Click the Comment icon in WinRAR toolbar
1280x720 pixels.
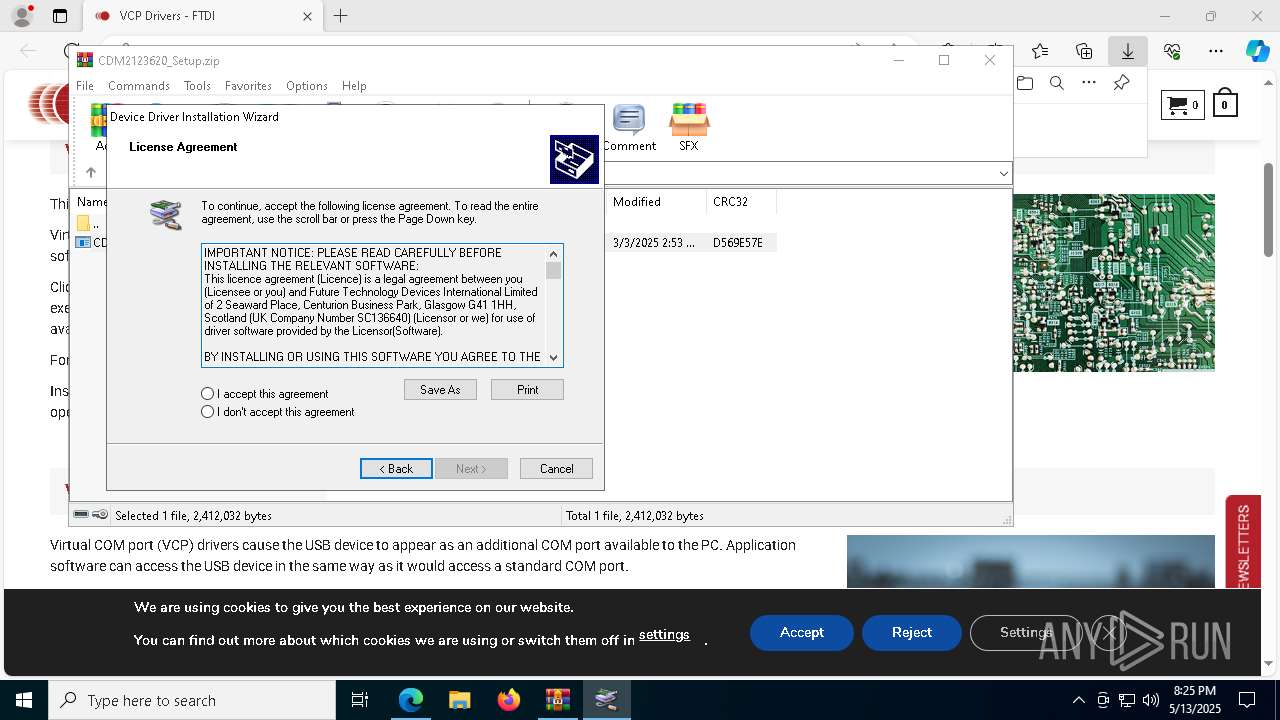(629, 127)
